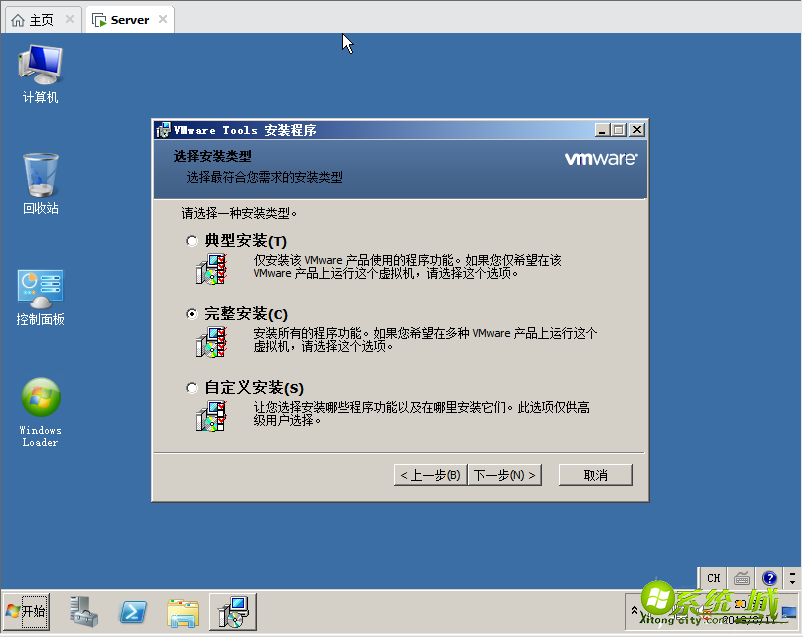
Task: Select the 典型安装(T) radio button
Action: [x=191, y=240]
